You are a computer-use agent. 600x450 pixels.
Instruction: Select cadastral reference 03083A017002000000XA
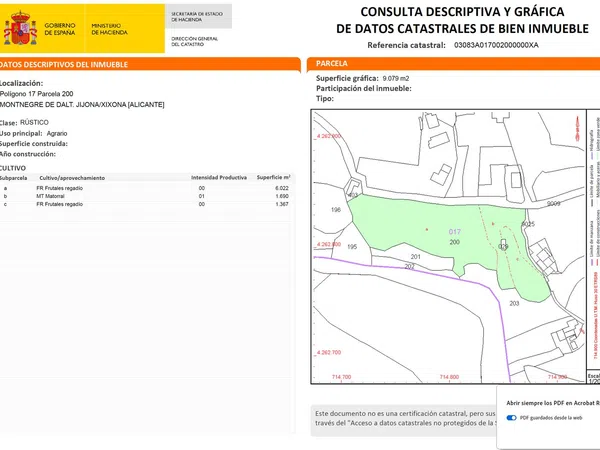pyautogui.click(x=496, y=45)
